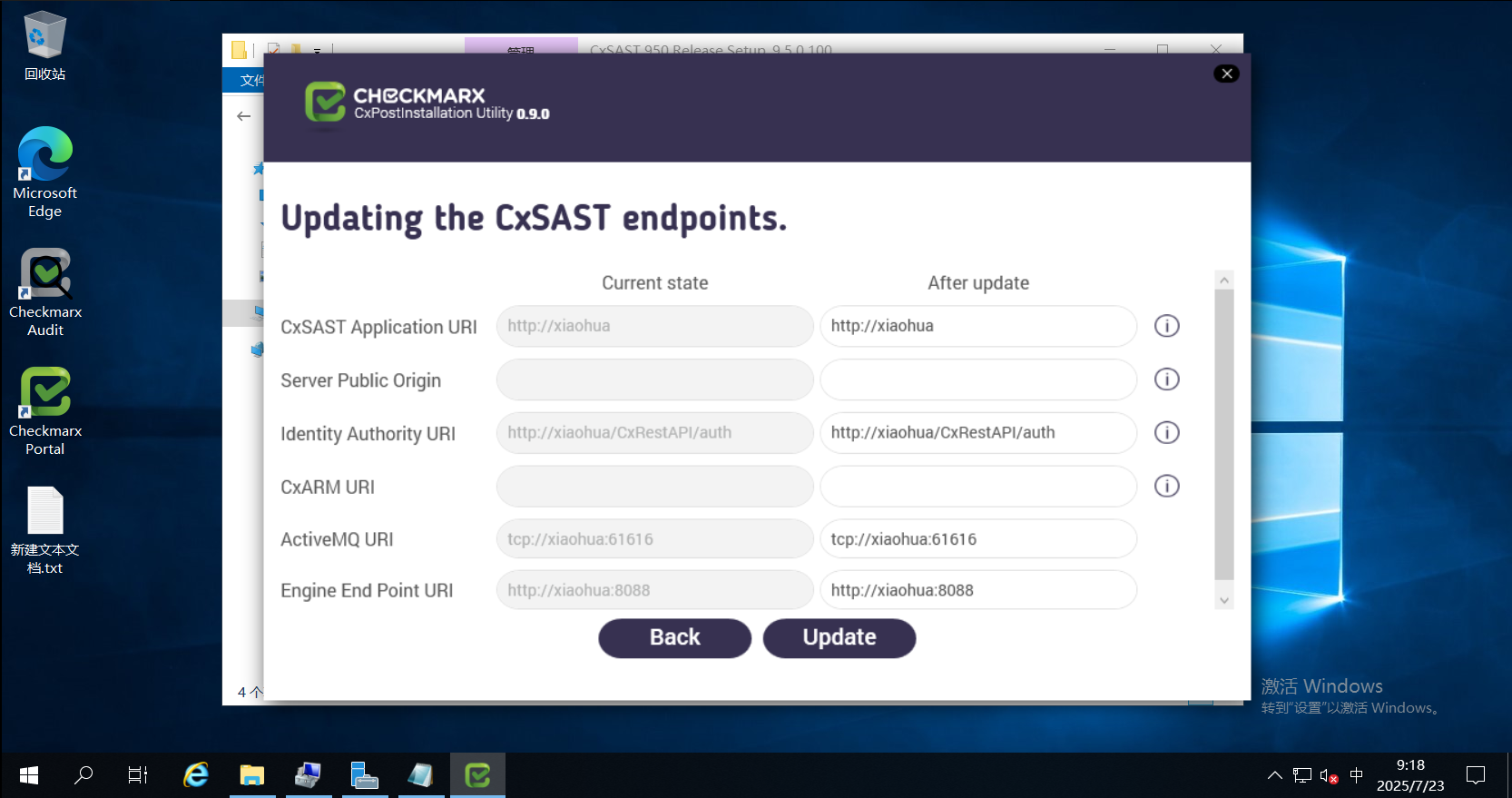Click the Current state column header
Image resolution: width=1512 pixels, height=798 pixels.
coord(654,283)
